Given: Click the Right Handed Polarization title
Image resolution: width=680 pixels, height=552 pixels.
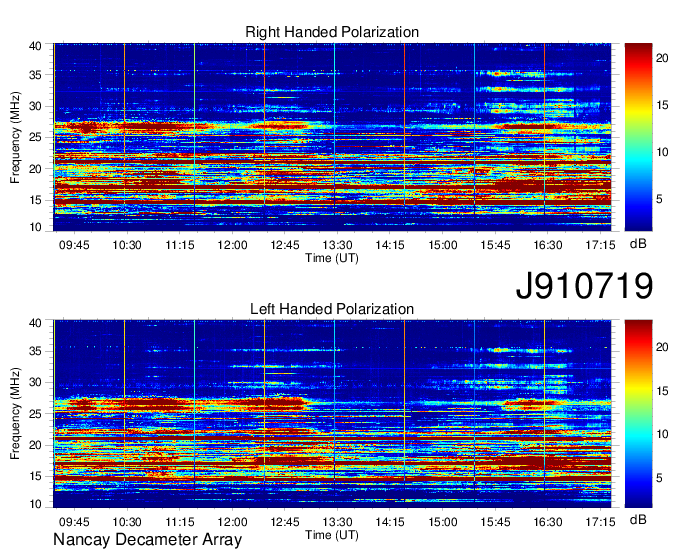Looking at the screenshot, I should click(x=332, y=32).
